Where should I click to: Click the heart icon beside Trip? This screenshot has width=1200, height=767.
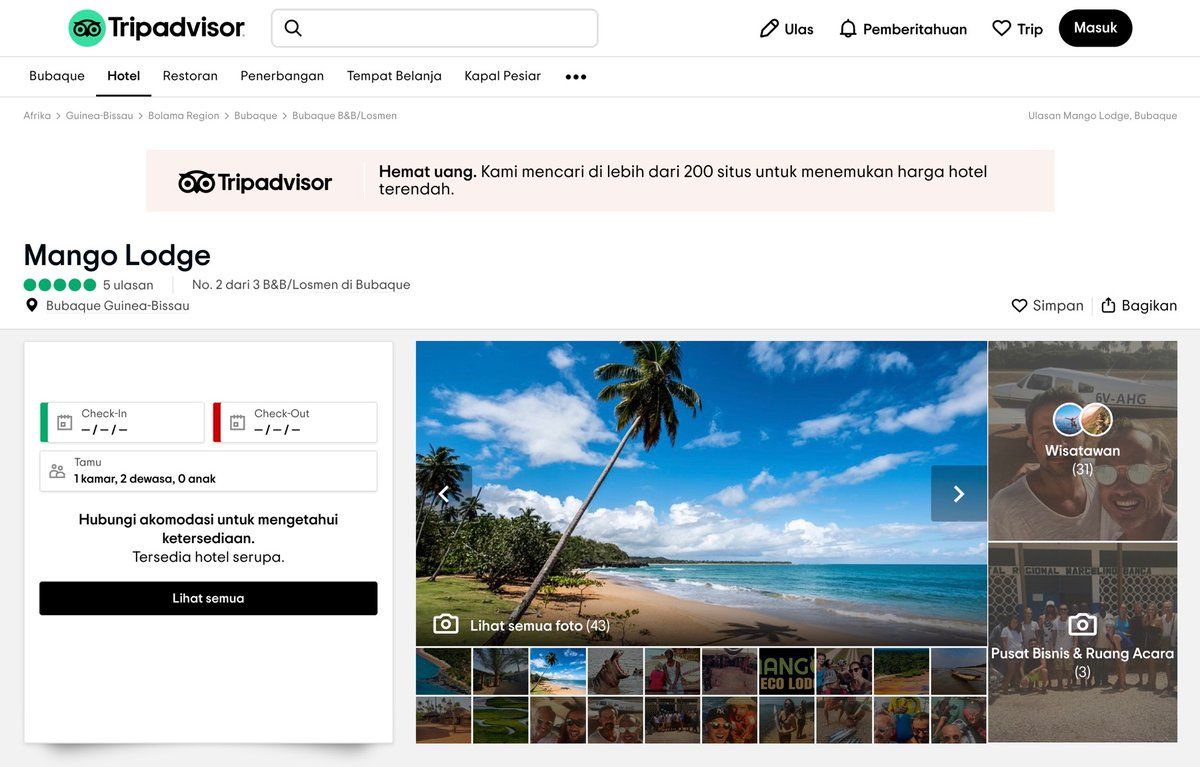[x=1001, y=29]
